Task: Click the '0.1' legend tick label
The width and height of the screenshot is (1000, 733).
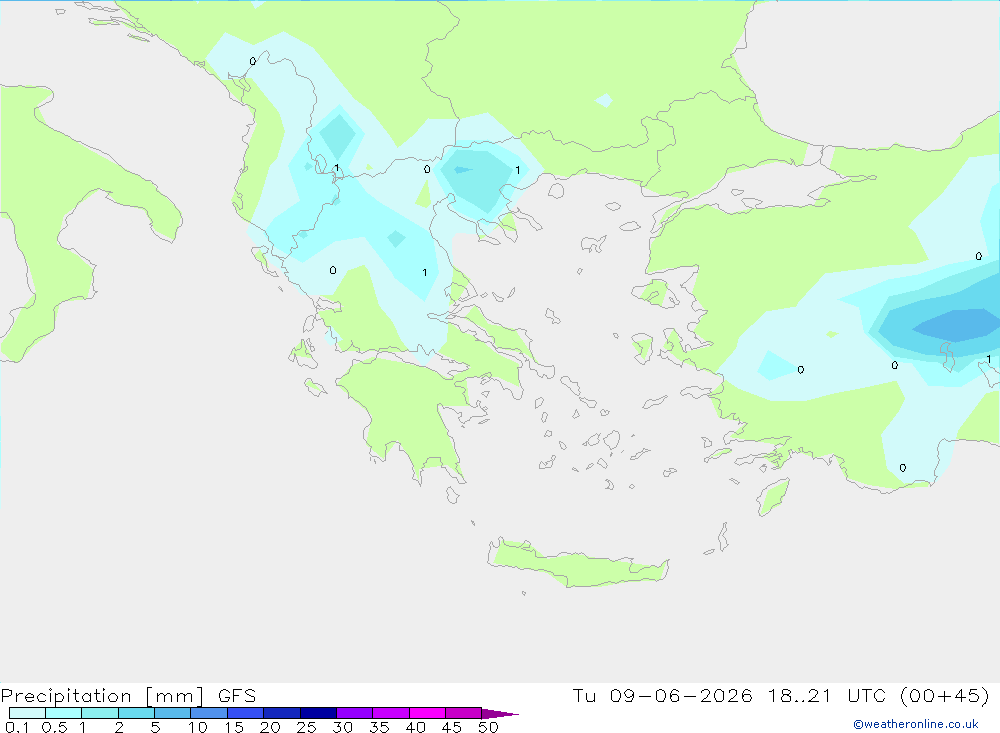Action: (17, 727)
